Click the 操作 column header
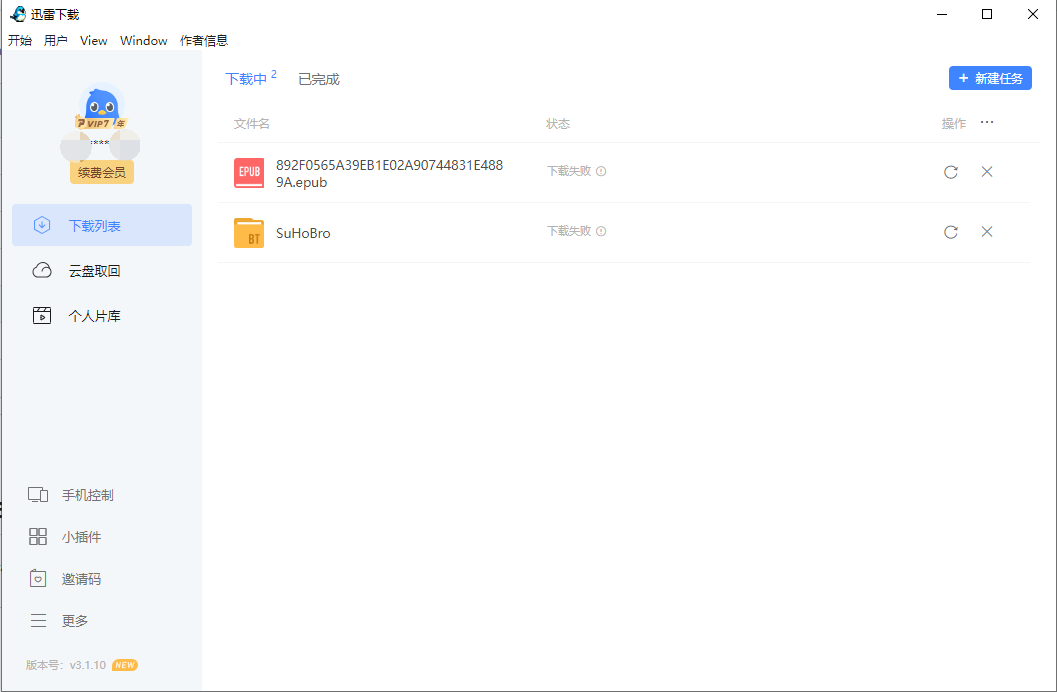 (954, 123)
